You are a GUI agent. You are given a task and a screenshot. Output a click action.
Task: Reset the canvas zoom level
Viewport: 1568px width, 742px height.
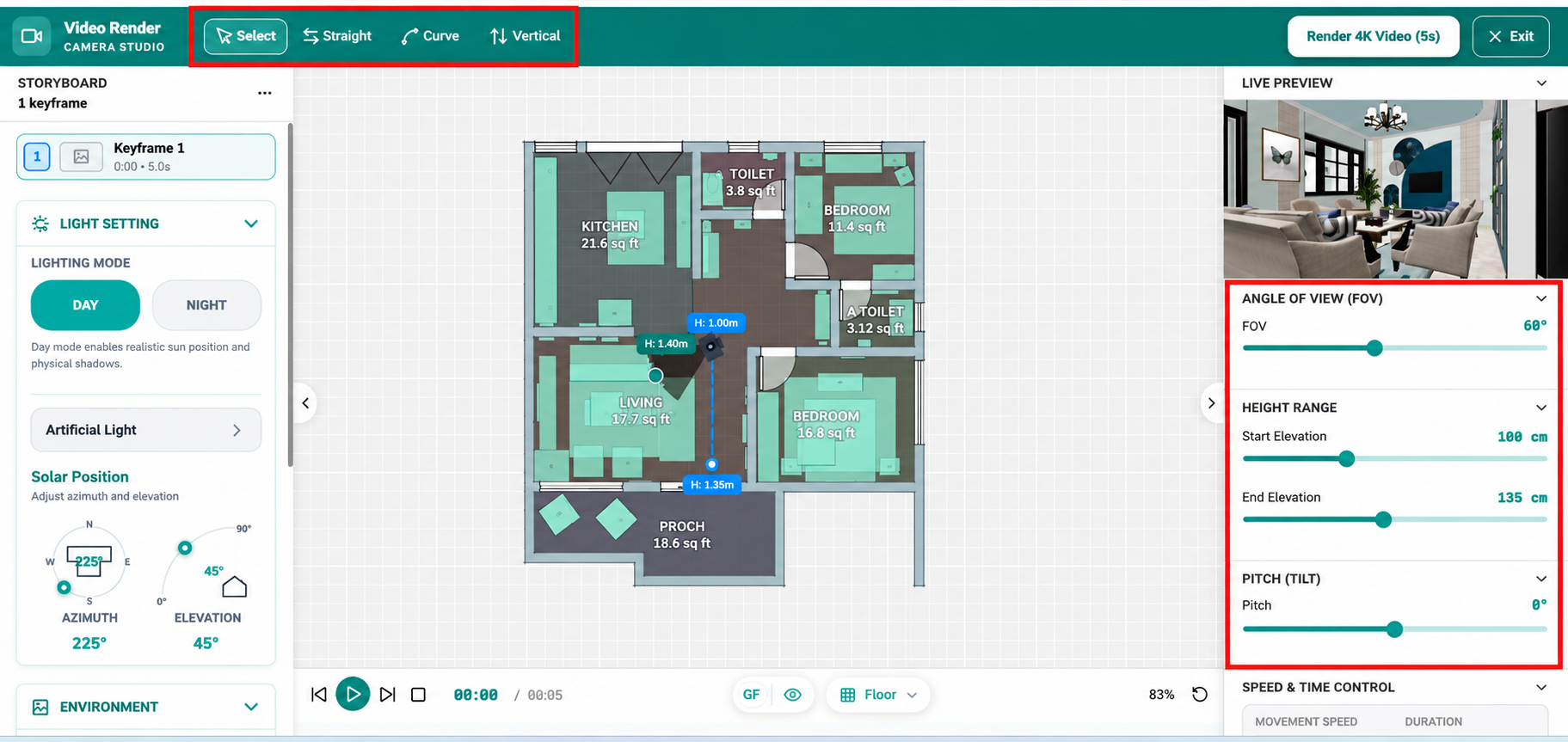coord(1200,695)
